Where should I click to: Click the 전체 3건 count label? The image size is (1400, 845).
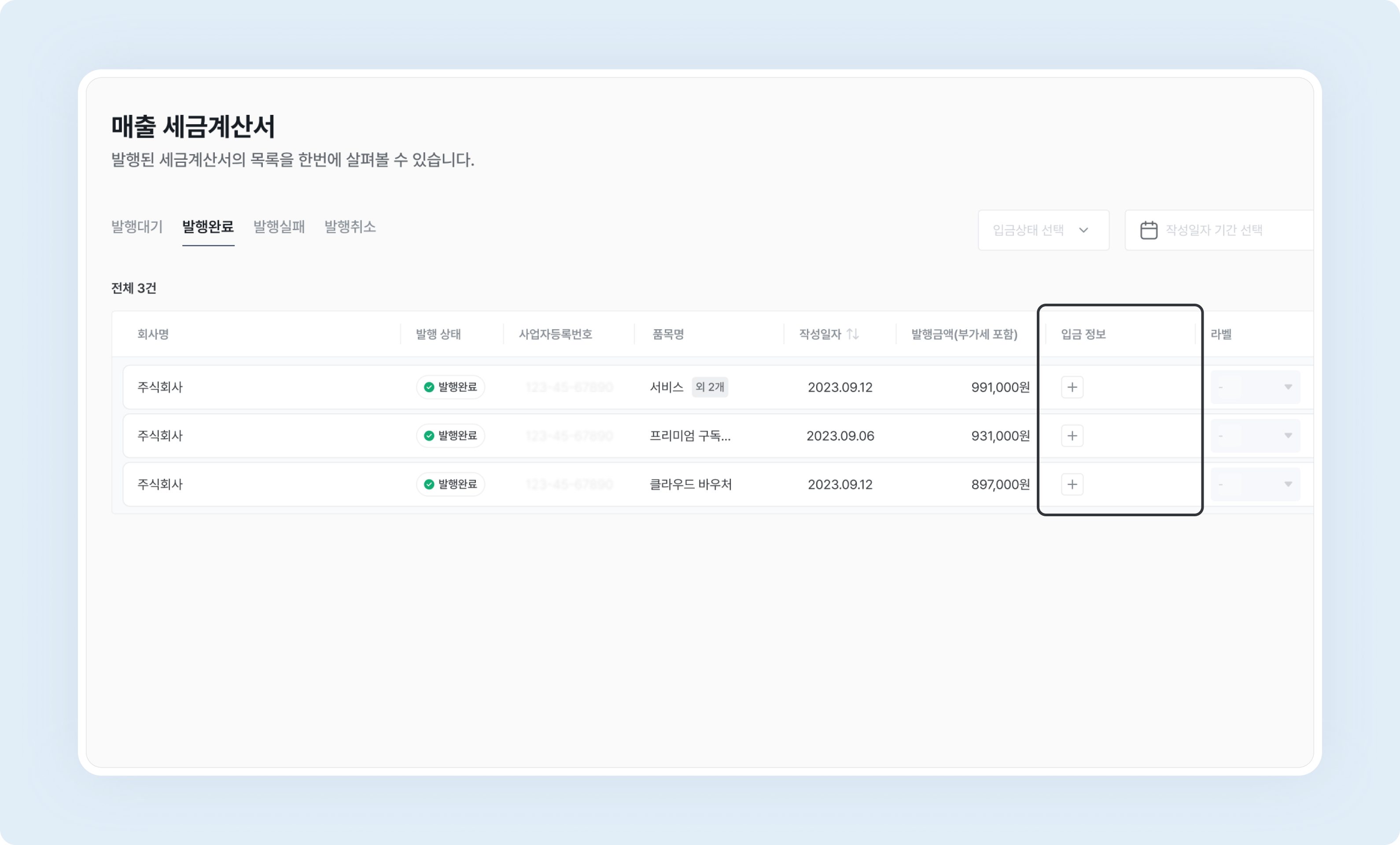[x=133, y=288]
